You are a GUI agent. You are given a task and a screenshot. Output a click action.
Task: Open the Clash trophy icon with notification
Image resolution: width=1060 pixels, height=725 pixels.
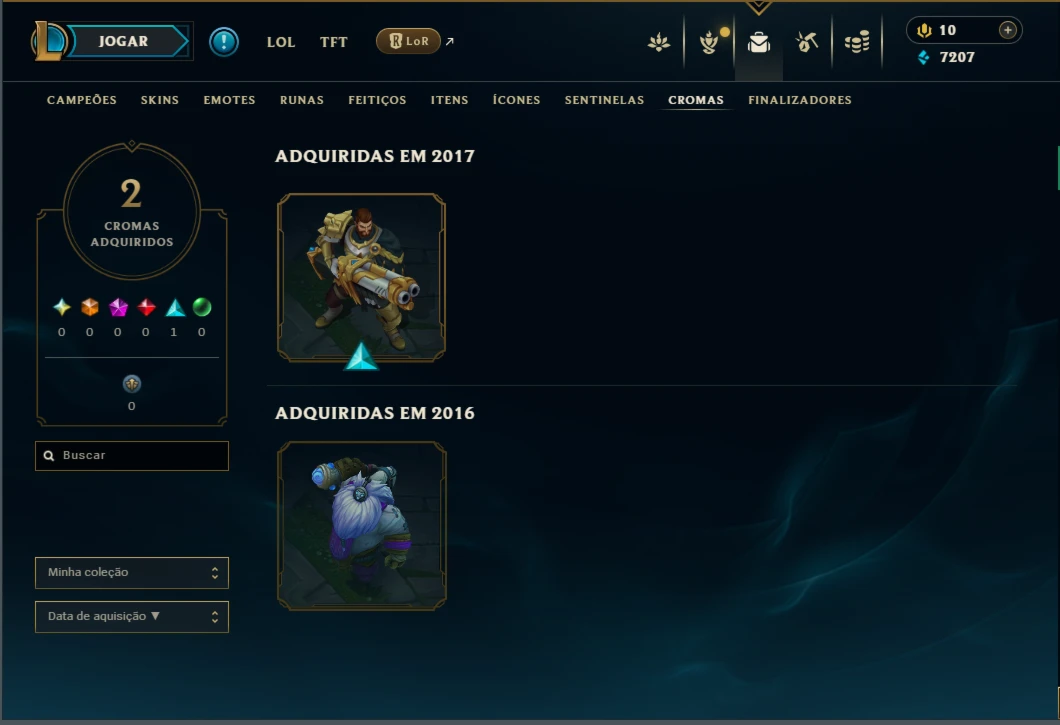[x=710, y=42]
